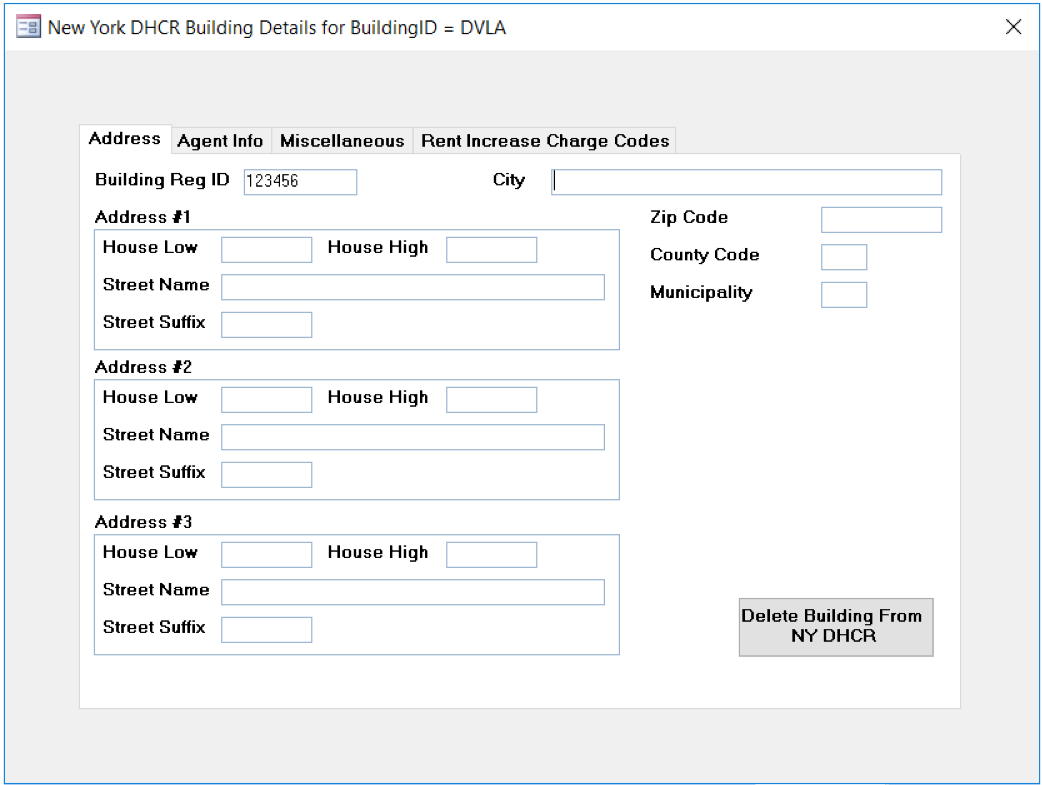Click the Building Reg ID label

pyautogui.click(x=162, y=180)
